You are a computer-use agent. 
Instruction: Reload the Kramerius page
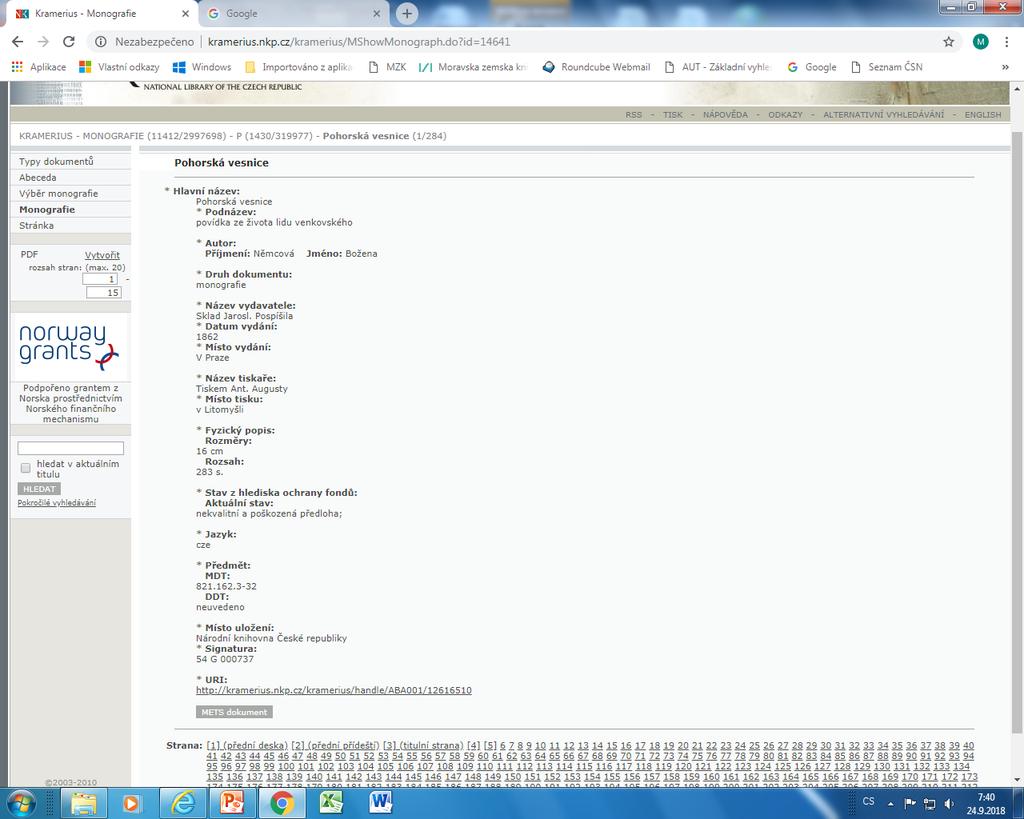(69, 42)
